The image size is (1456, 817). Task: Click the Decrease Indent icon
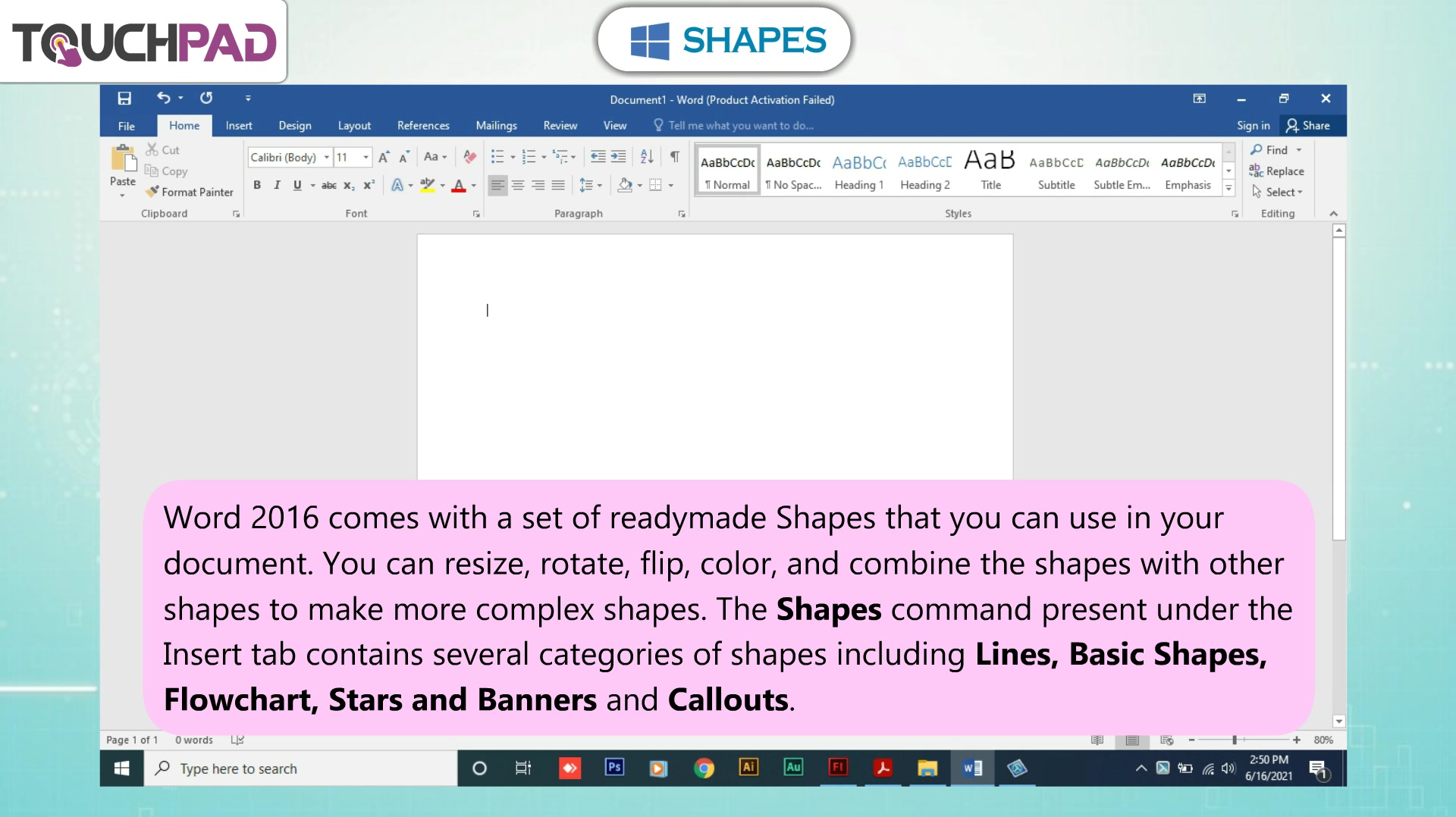(598, 157)
